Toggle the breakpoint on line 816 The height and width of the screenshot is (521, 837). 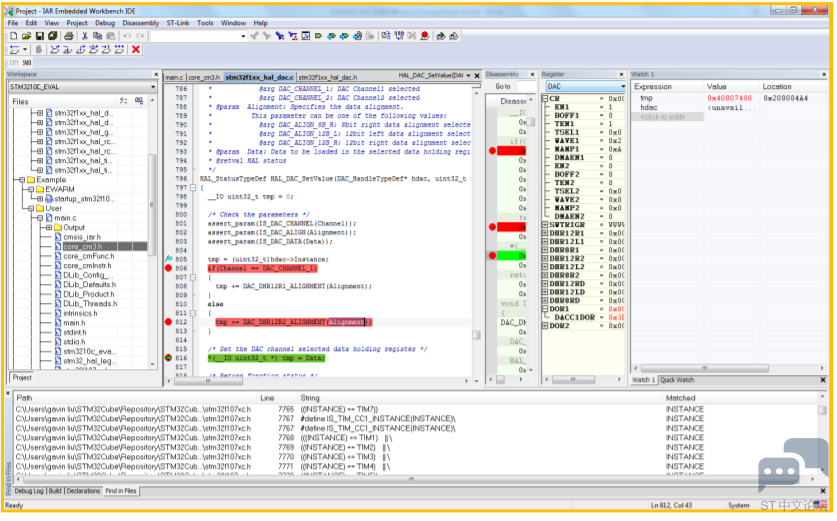click(168, 358)
